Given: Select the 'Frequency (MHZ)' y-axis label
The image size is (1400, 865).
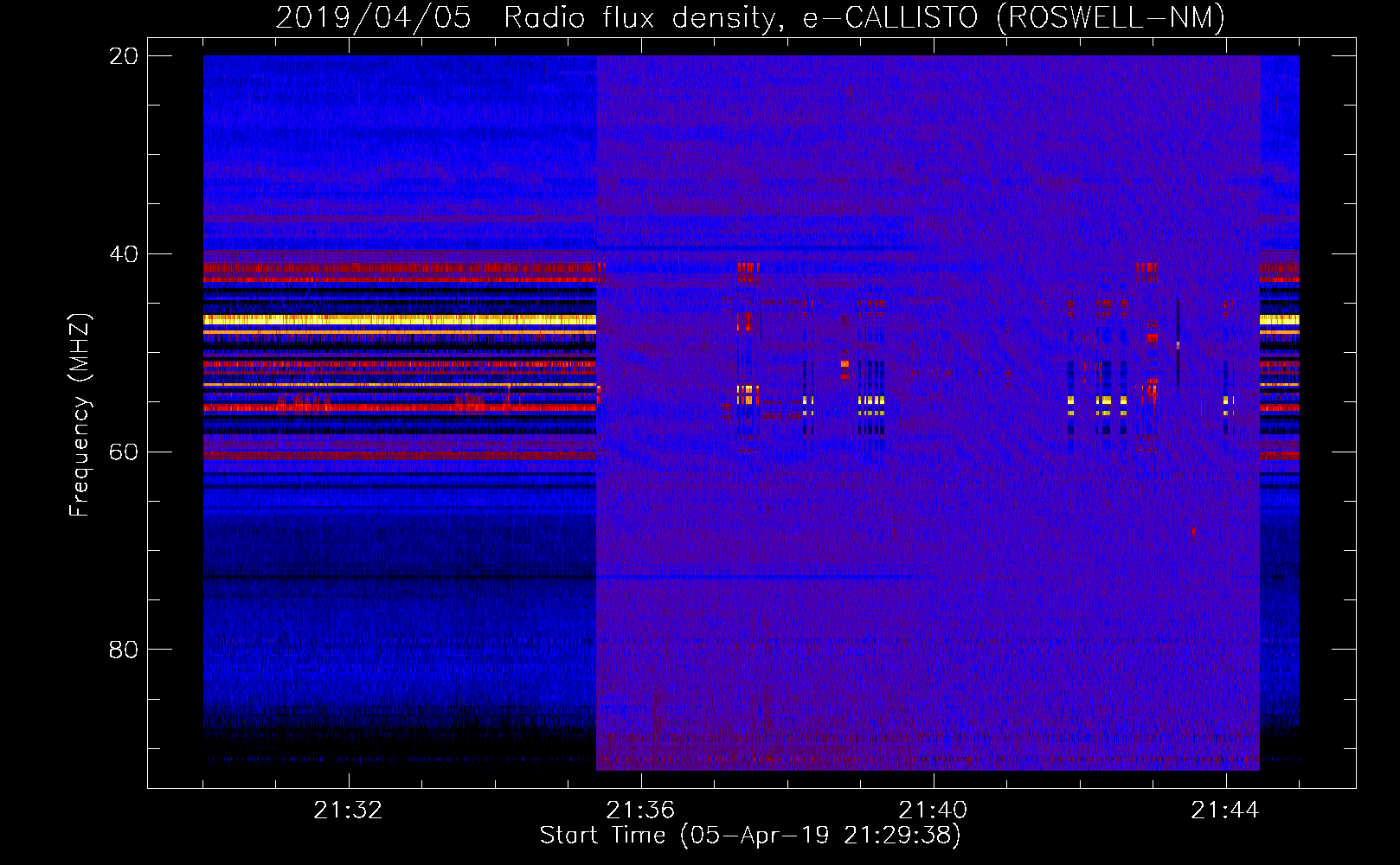Looking at the screenshot, I should coord(79,415).
